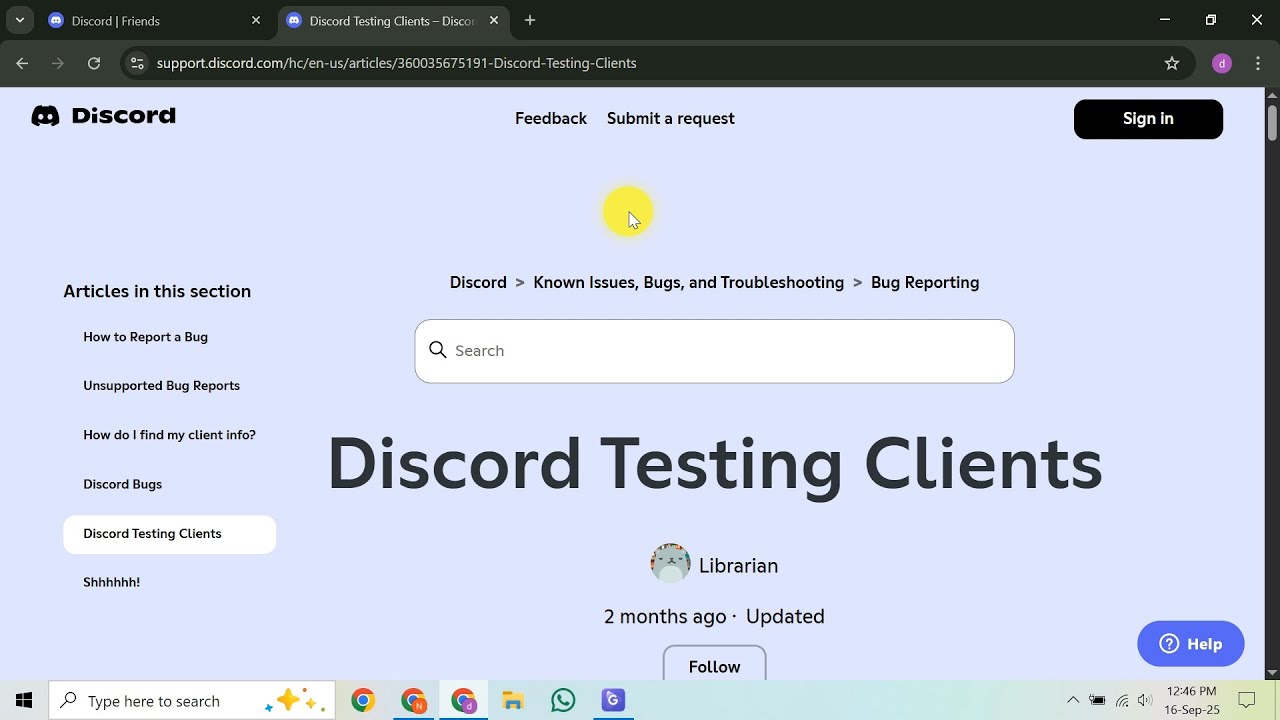This screenshot has height=720, width=1280.
Task: Click the "2 months ago" timestamp
Action: coord(665,617)
